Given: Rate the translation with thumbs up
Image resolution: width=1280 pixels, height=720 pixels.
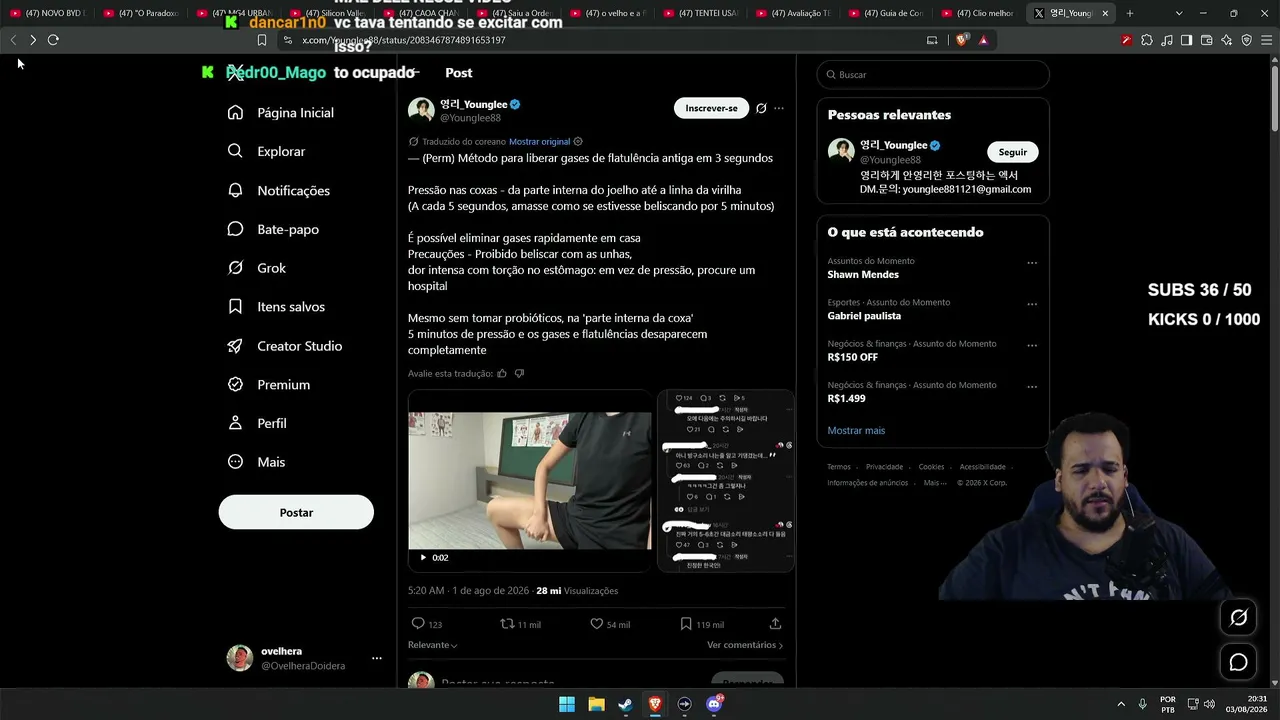Looking at the screenshot, I should (x=502, y=374).
